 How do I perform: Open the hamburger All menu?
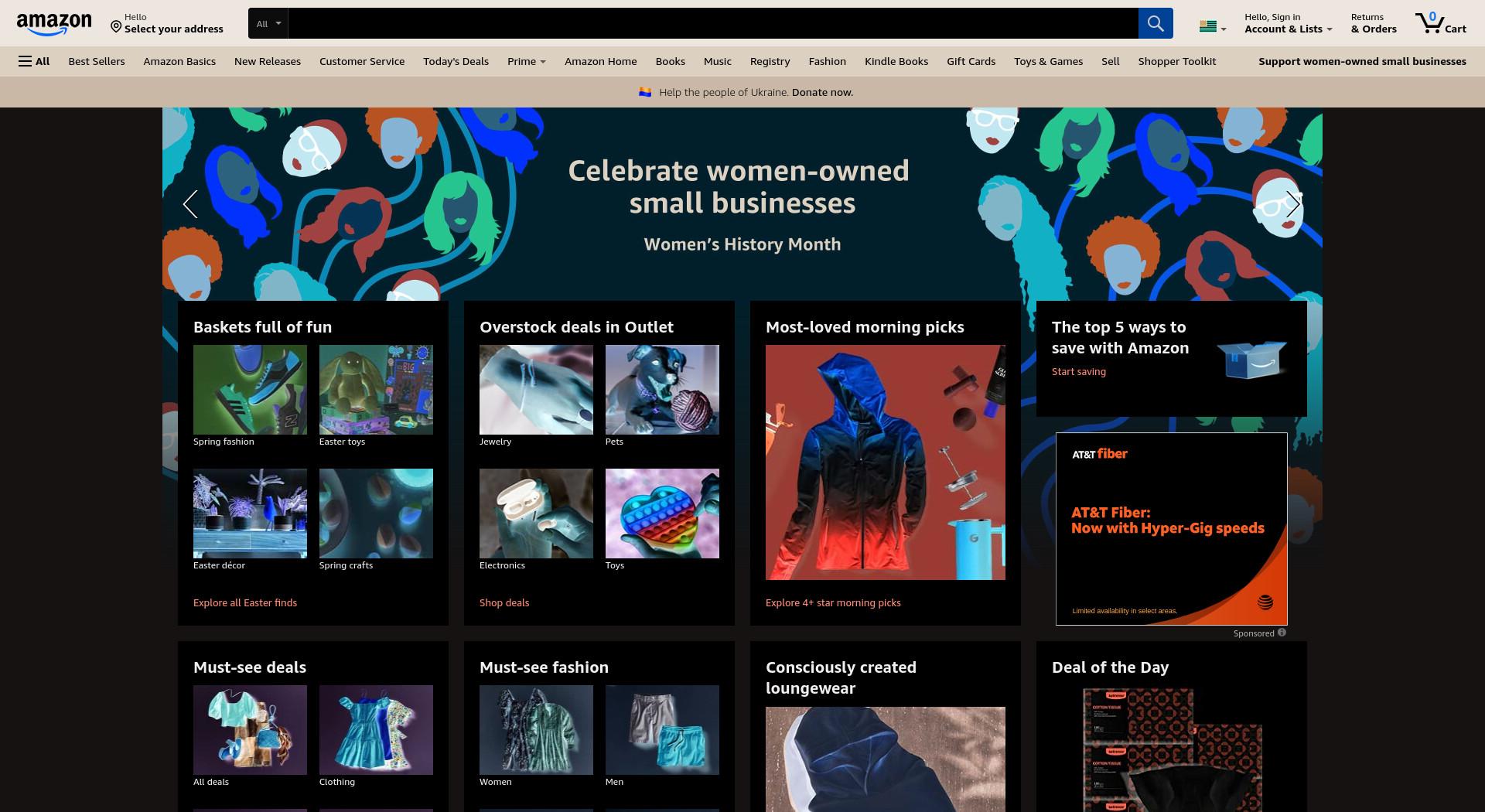click(34, 61)
